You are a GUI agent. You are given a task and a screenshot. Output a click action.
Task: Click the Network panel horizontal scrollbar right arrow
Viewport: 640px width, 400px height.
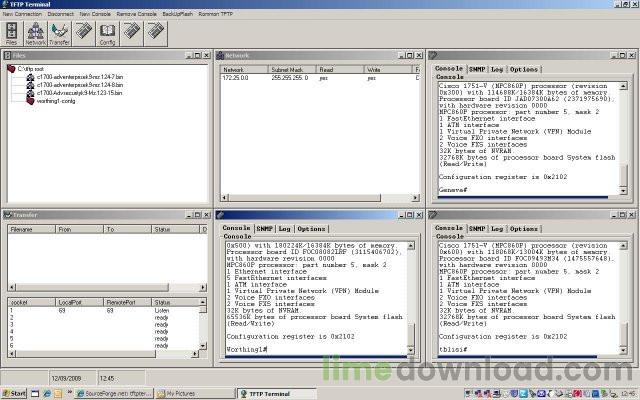click(x=415, y=198)
